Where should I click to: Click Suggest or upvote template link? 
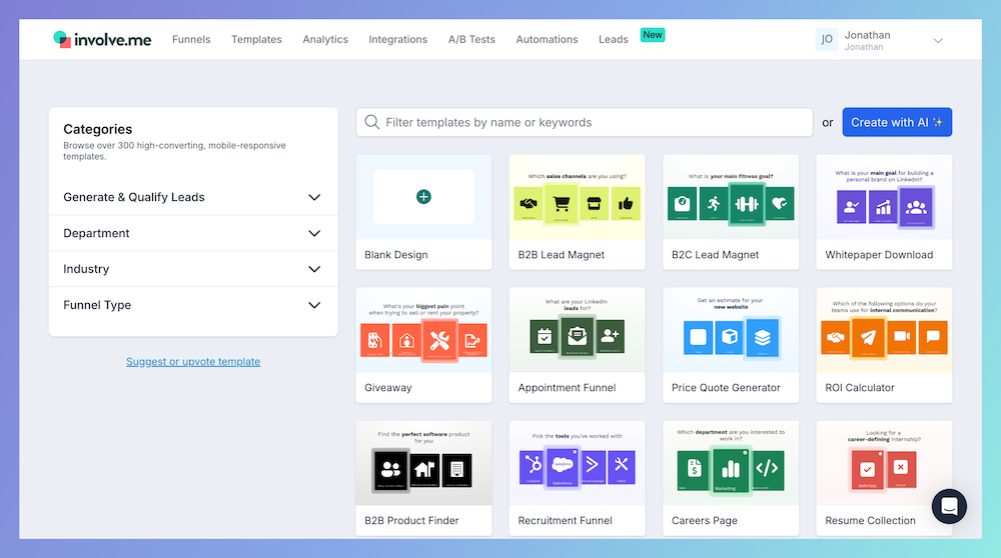(x=193, y=362)
